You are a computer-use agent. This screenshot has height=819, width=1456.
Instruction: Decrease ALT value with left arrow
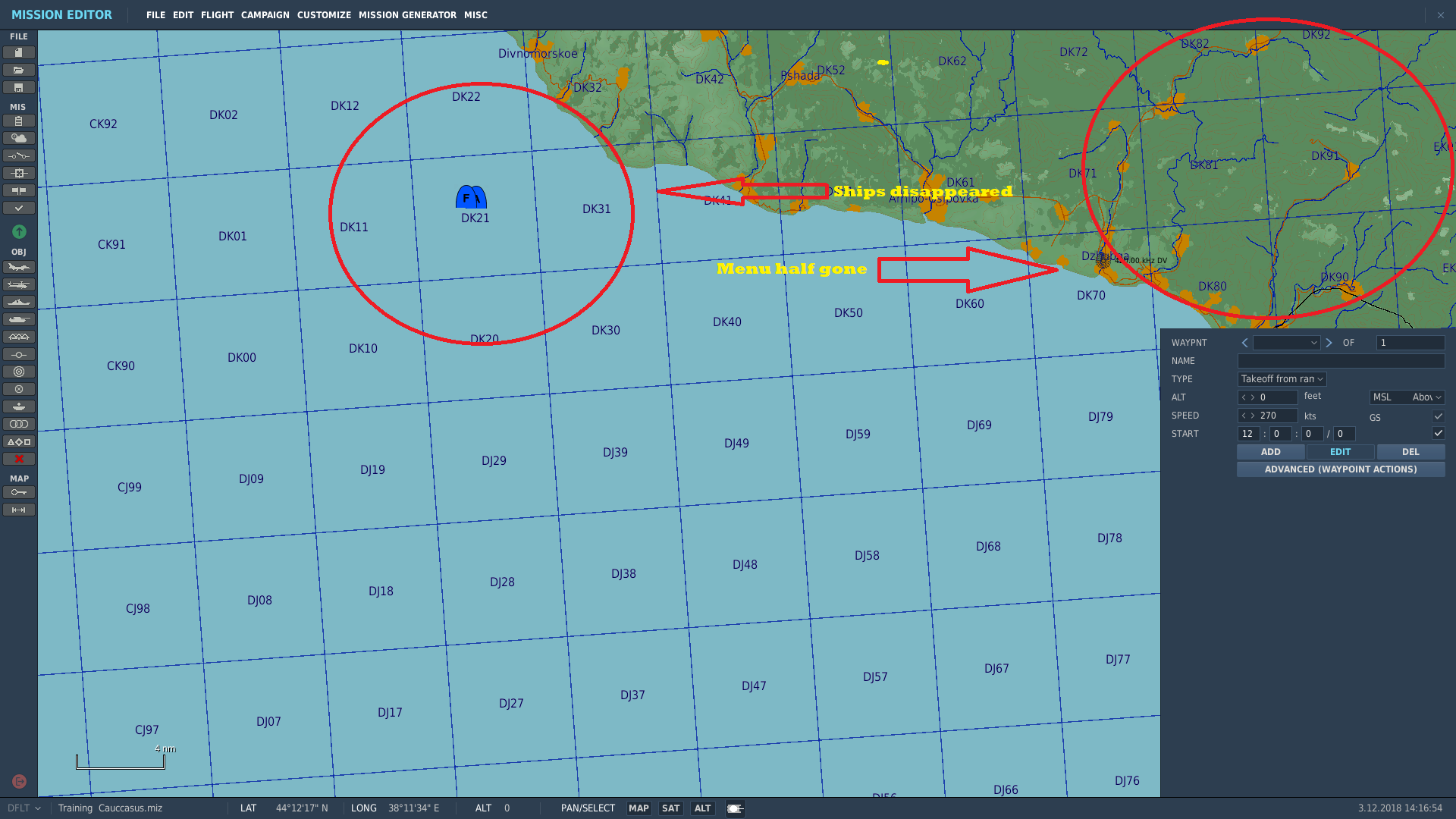(1244, 397)
